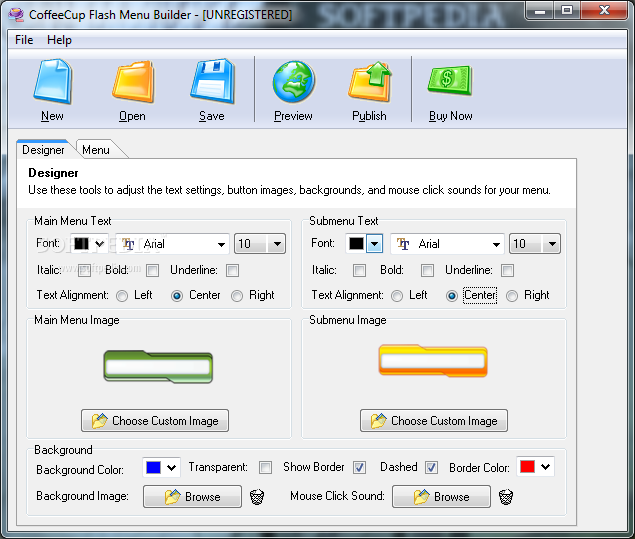The height and width of the screenshot is (539, 635).
Task: Maximize the Flash Menu Builder window
Action: [567, 11]
